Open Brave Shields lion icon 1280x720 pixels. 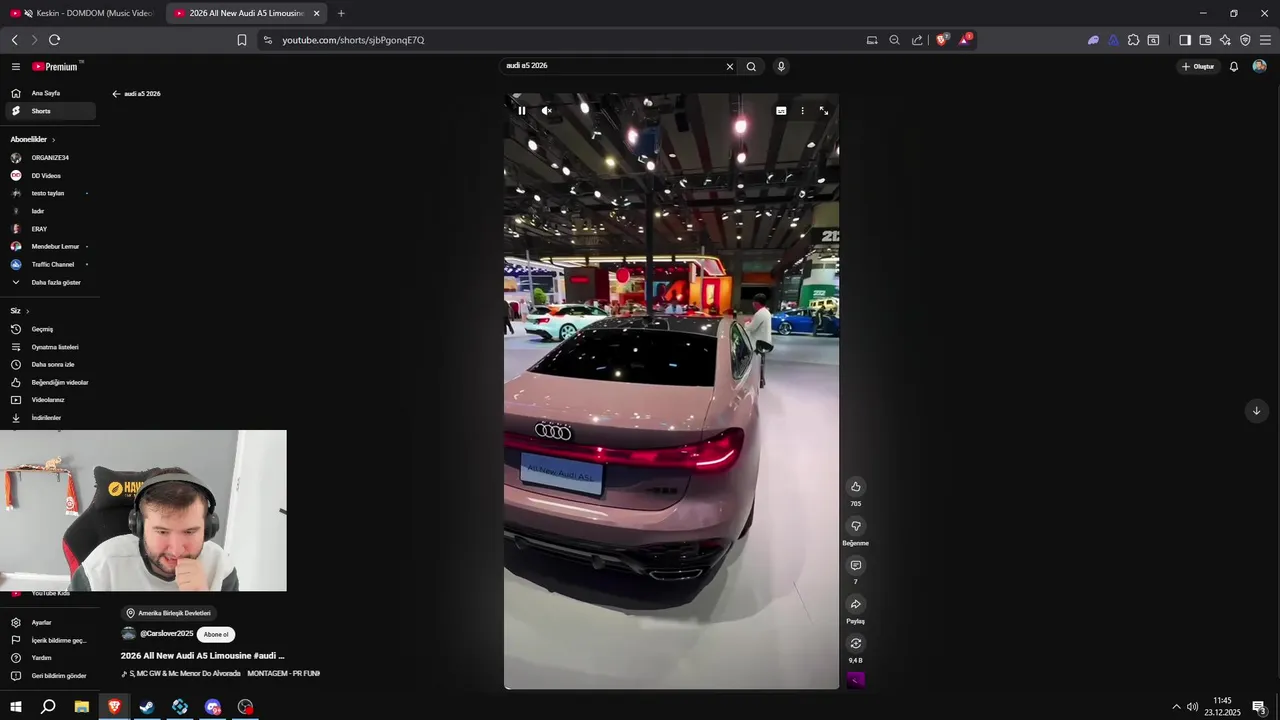click(x=941, y=40)
